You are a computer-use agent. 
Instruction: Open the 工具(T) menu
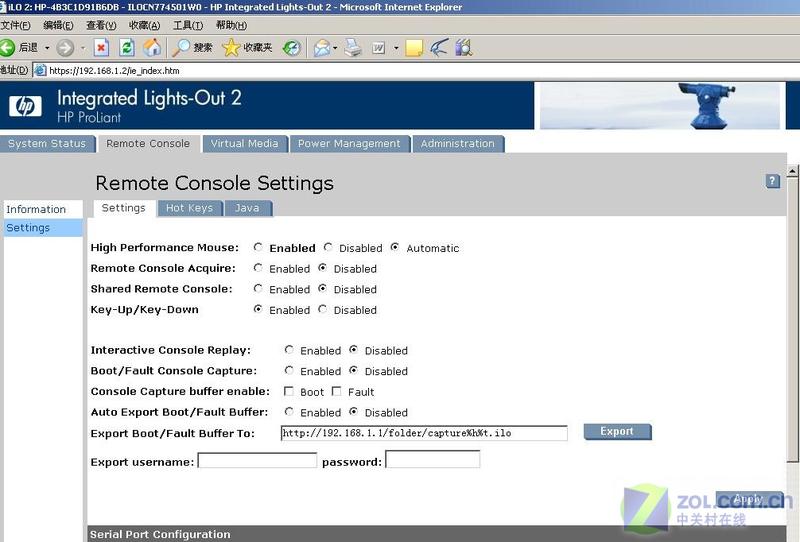(188, 25)
